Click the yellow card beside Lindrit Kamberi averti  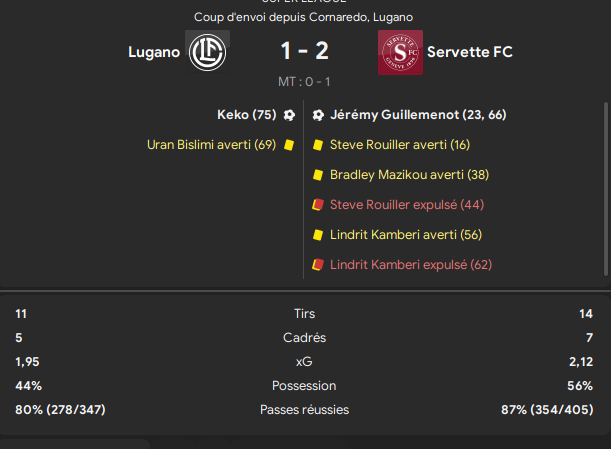click(x=318, y=235)
